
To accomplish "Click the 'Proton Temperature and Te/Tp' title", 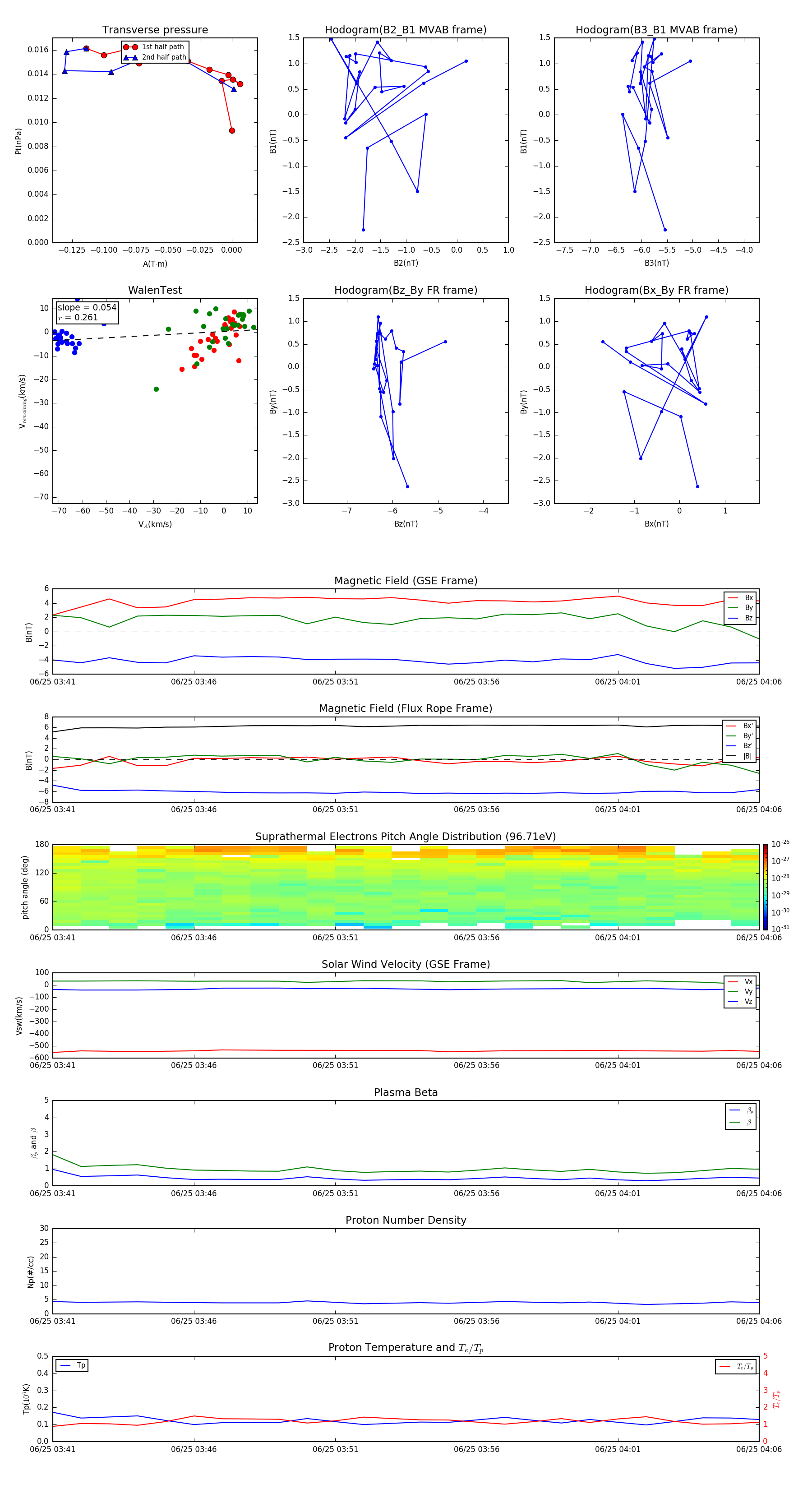I will [406, 1348].
